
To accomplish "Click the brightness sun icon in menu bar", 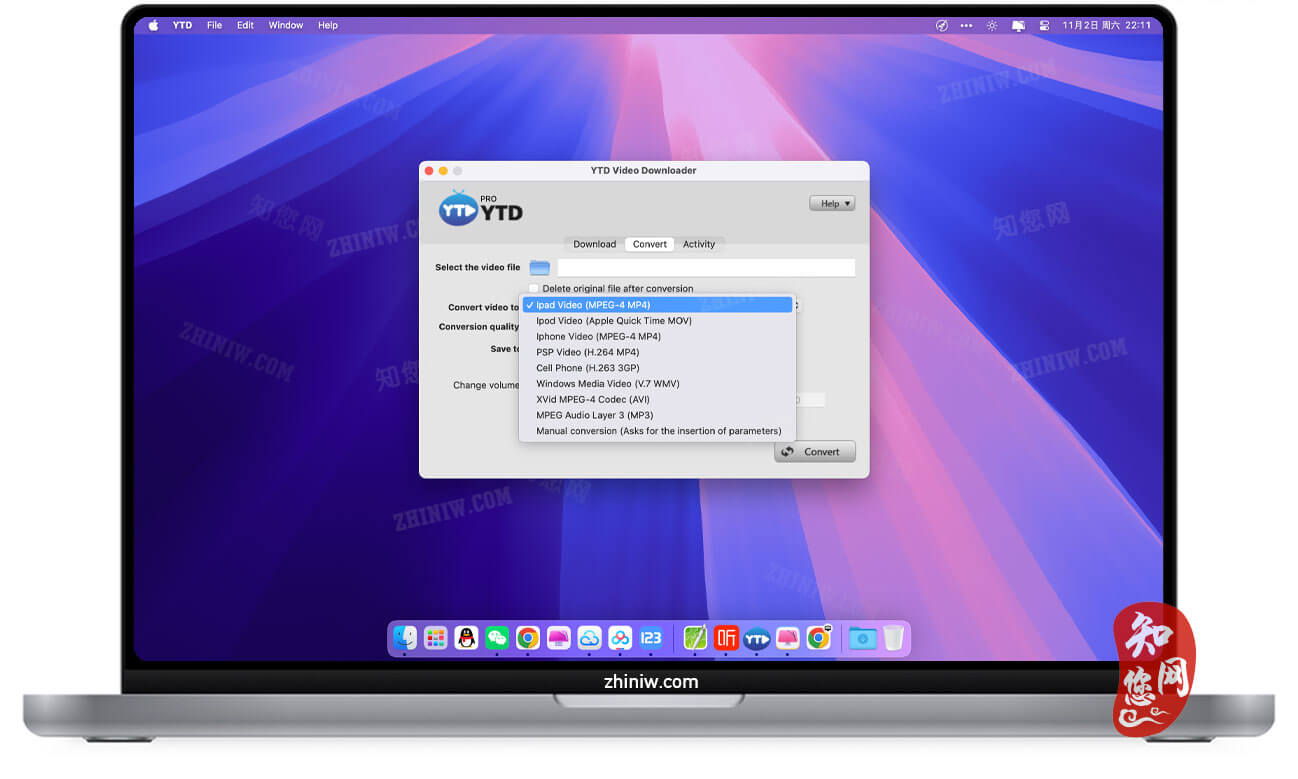I will pyautogui.click(x=992, y=25).
